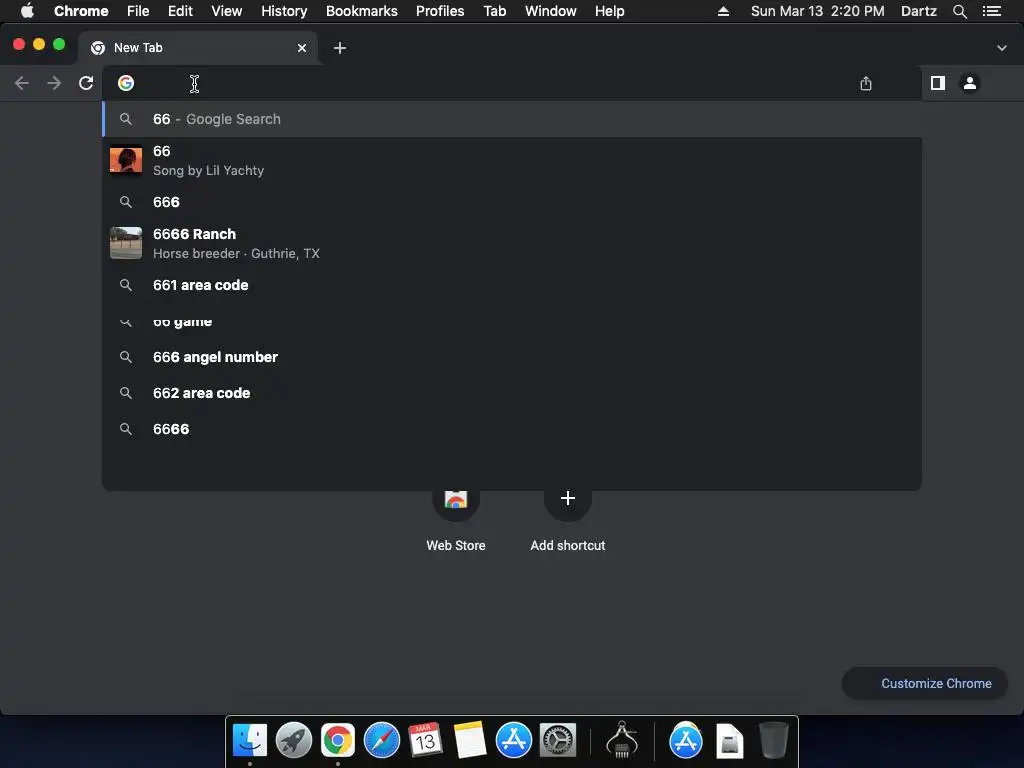Select the 66 song by Lil Yachty suggestion
The width and height of the screenshot is (1024, 768).
coord(512,161)
